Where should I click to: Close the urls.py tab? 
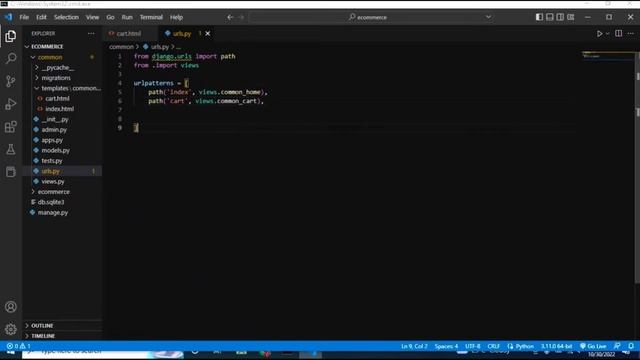pyautogui.click(x=208, y=33)
